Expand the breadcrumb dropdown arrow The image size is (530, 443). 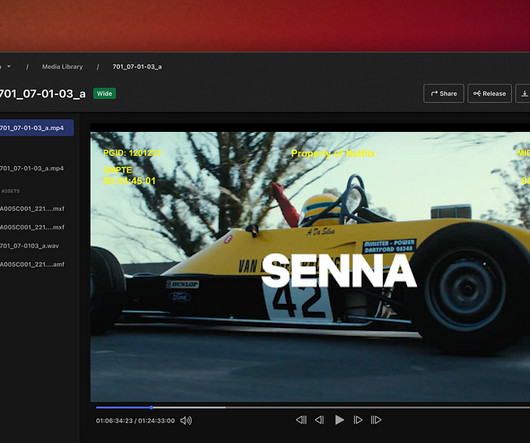pyautogui.click(x=9, y=66)
